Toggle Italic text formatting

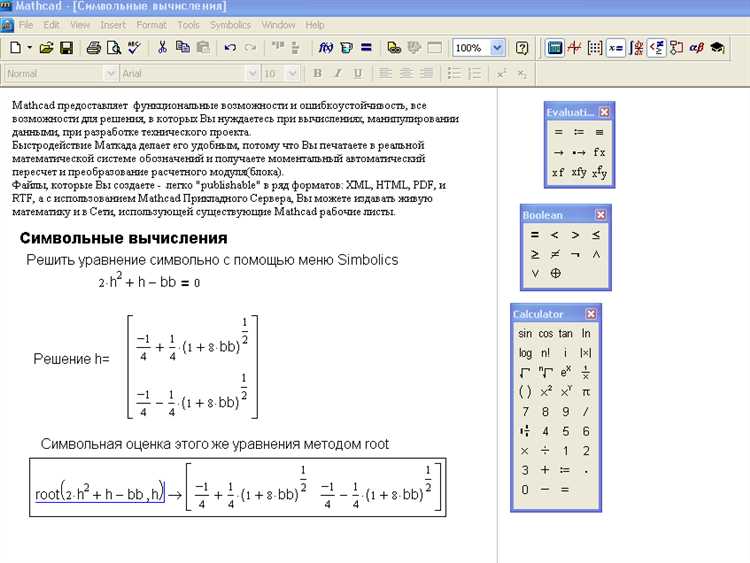(338, 73)
